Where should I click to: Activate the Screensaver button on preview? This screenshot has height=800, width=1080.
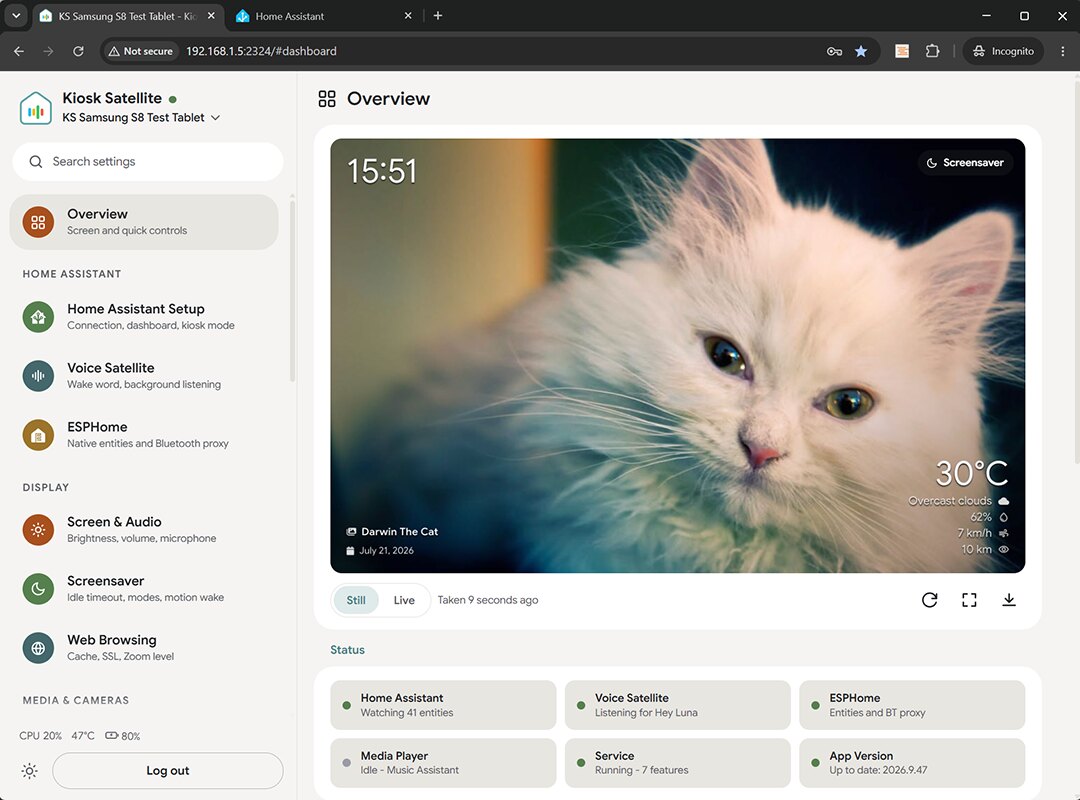(965, 163)
